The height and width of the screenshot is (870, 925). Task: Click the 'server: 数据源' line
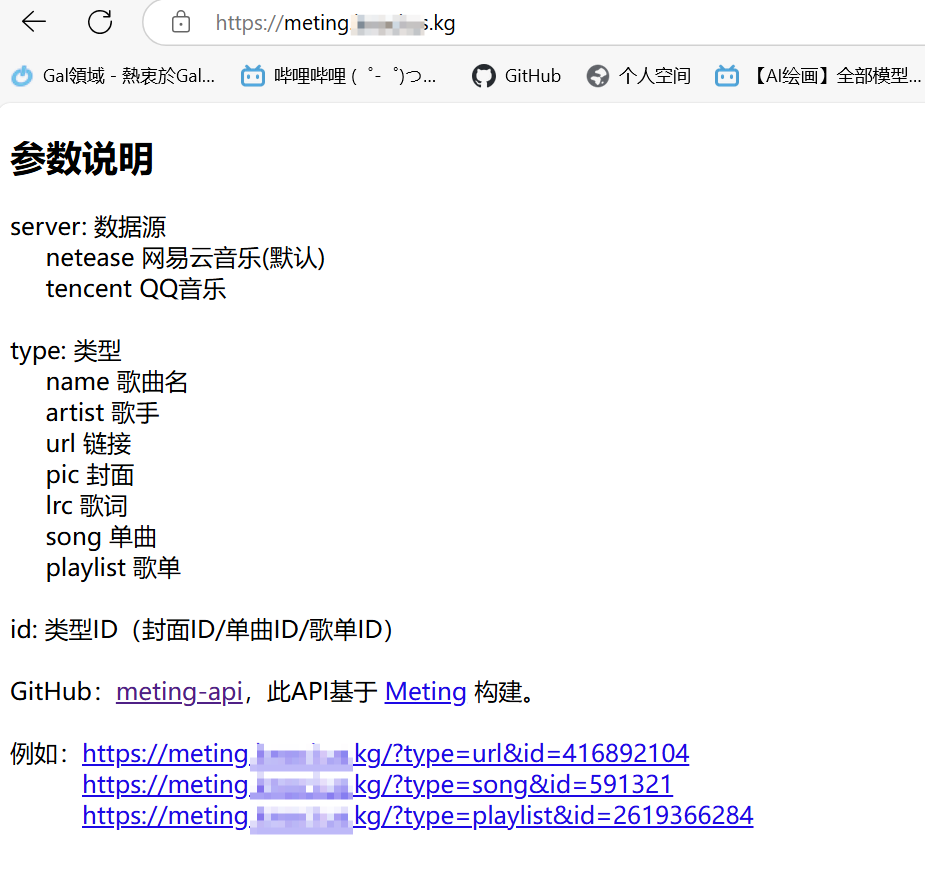[x=88, y=227]
